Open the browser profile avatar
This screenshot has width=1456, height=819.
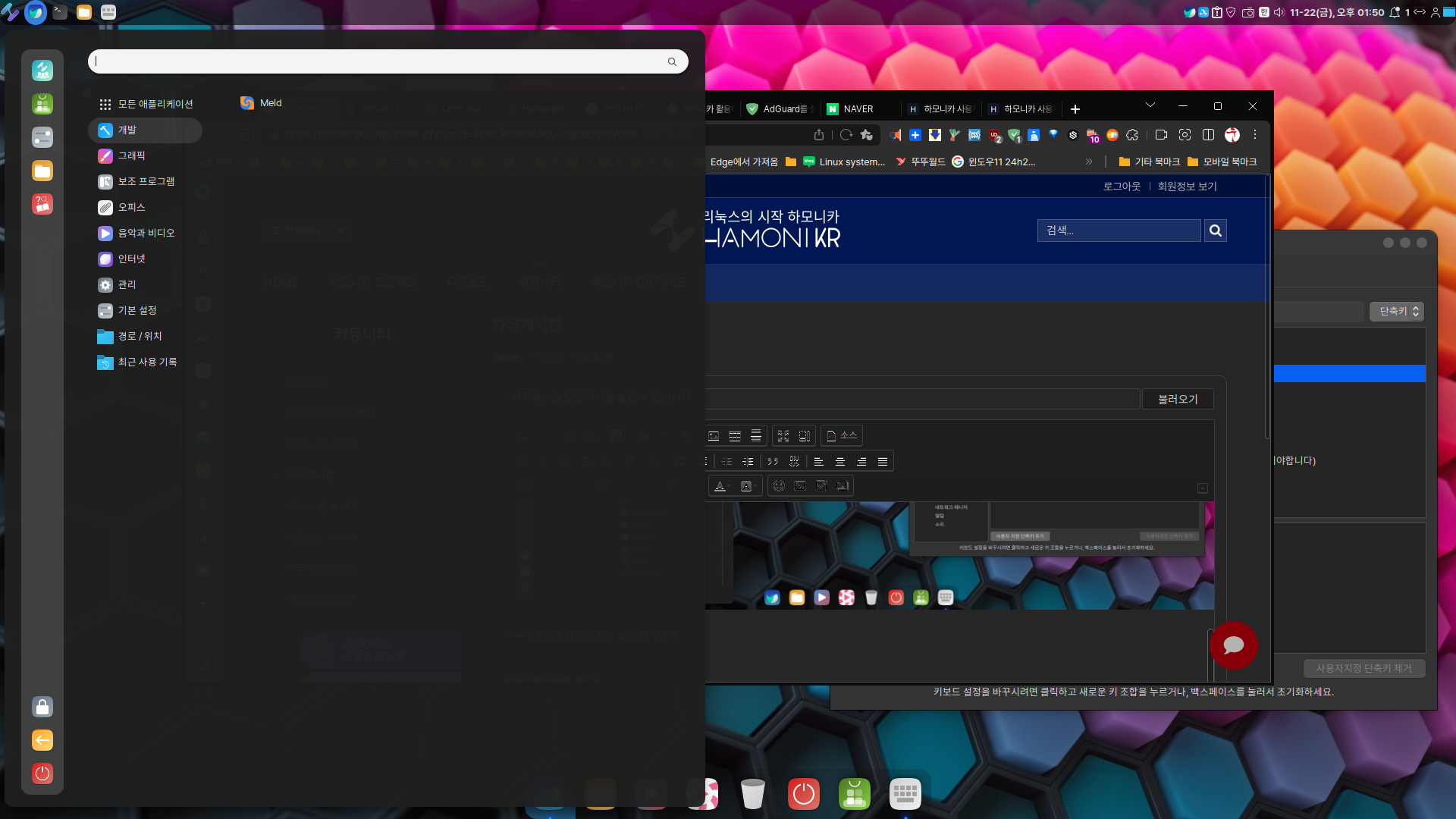(x=1232, y=135)
